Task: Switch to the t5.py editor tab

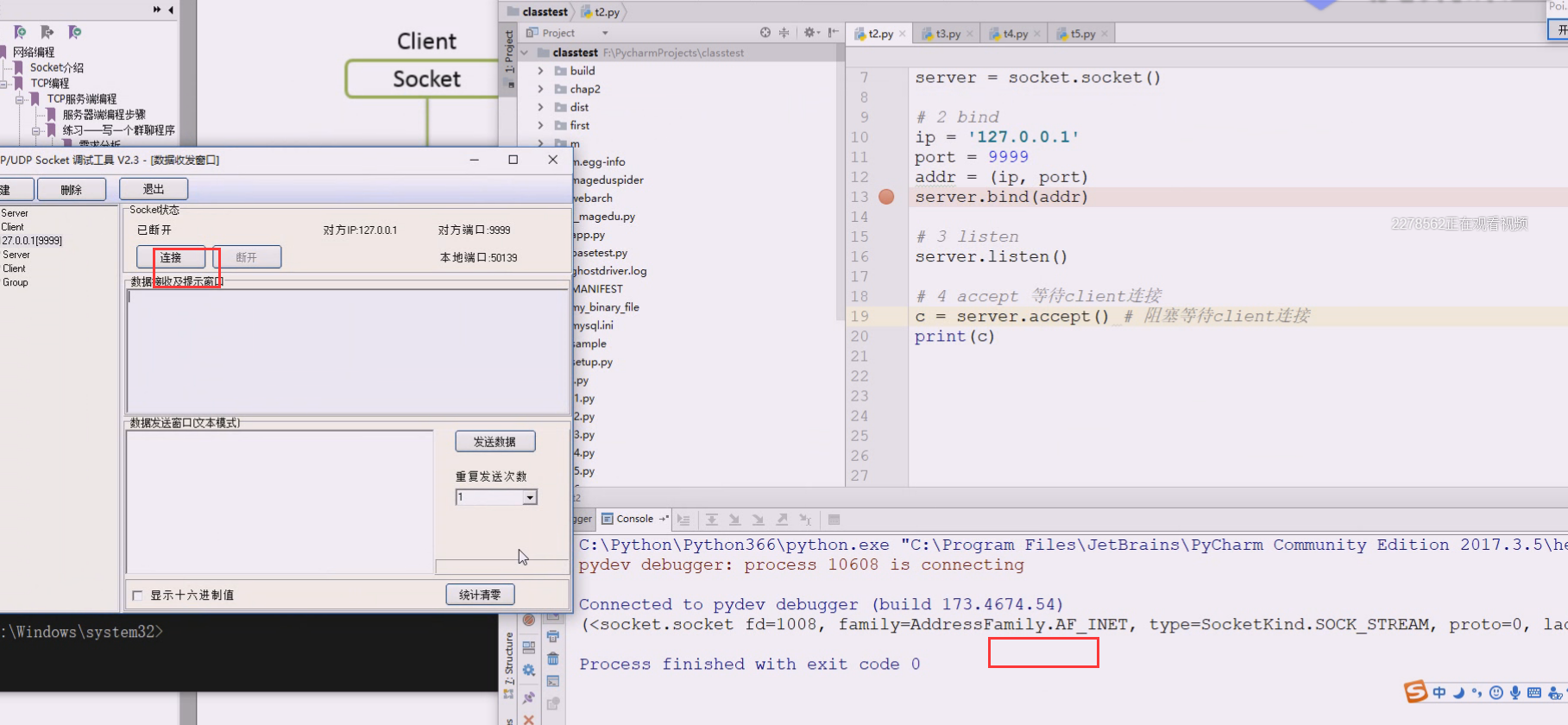Action: point(1082,34)
